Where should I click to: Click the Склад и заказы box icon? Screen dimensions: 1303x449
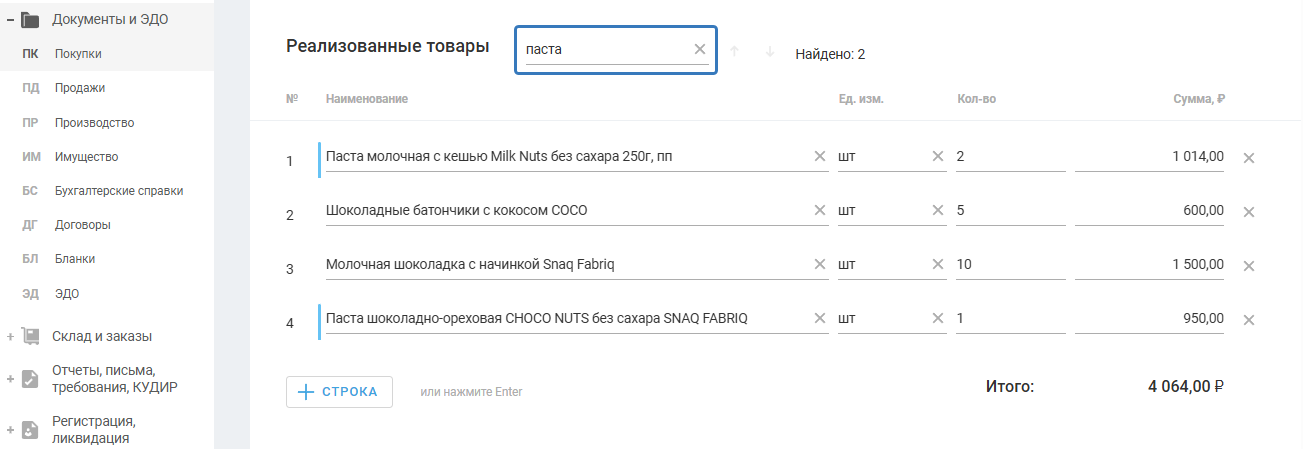point(30,336)
